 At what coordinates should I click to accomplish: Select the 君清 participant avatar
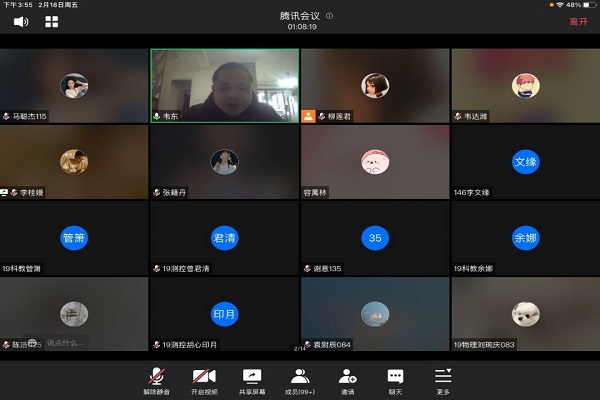pyautogui.click(x=224, y=238)
